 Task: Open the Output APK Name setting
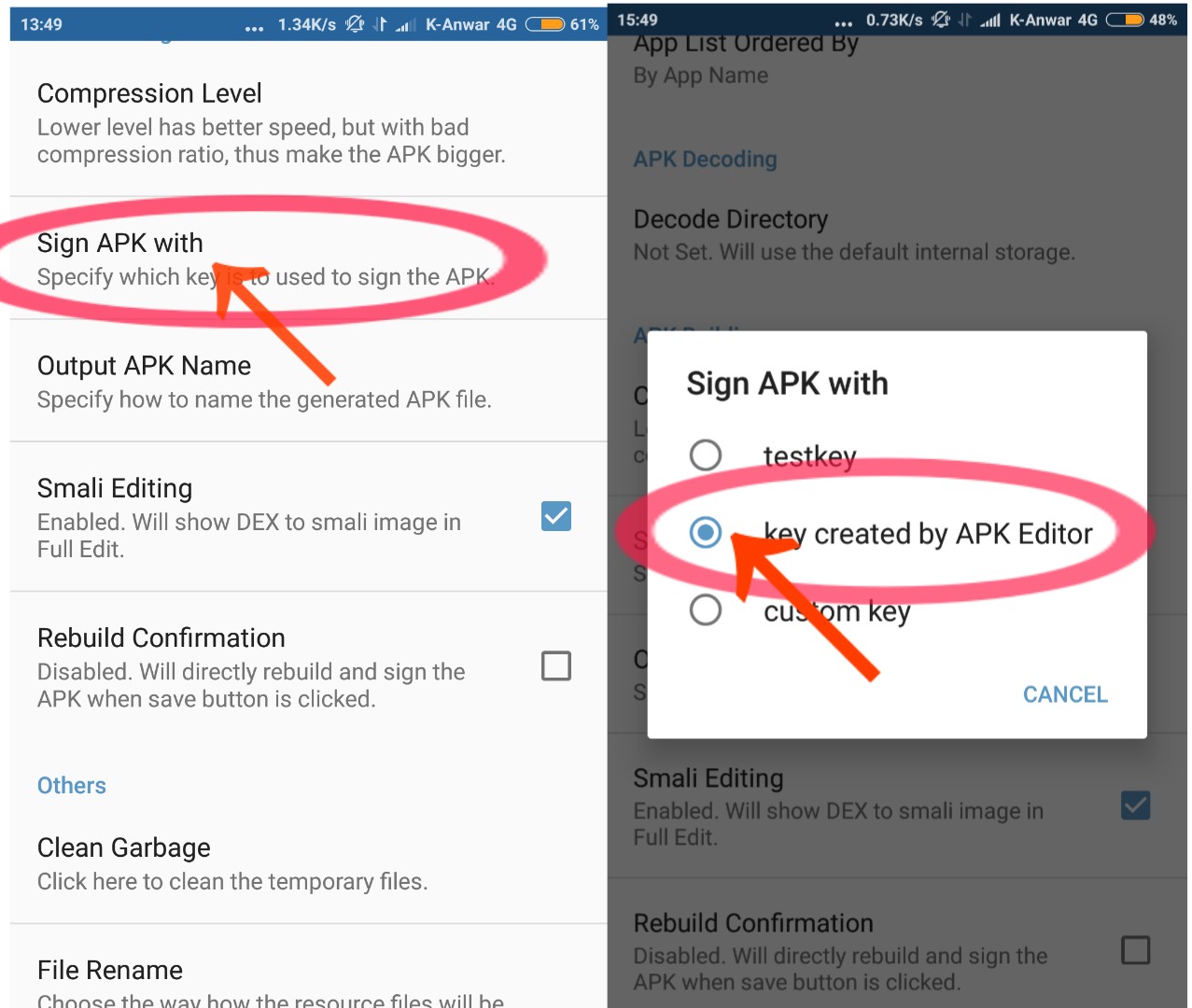click(x=308, y=381)
